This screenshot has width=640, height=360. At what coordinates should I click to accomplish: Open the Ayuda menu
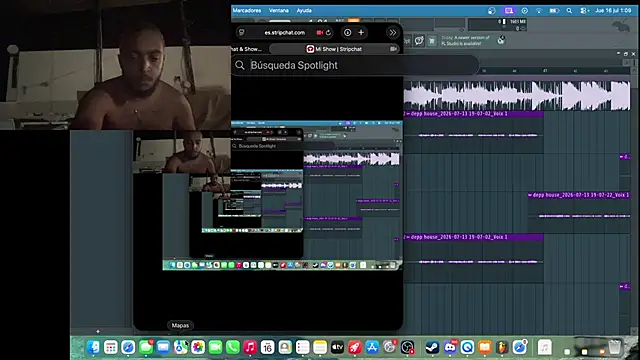pos(304,11)
